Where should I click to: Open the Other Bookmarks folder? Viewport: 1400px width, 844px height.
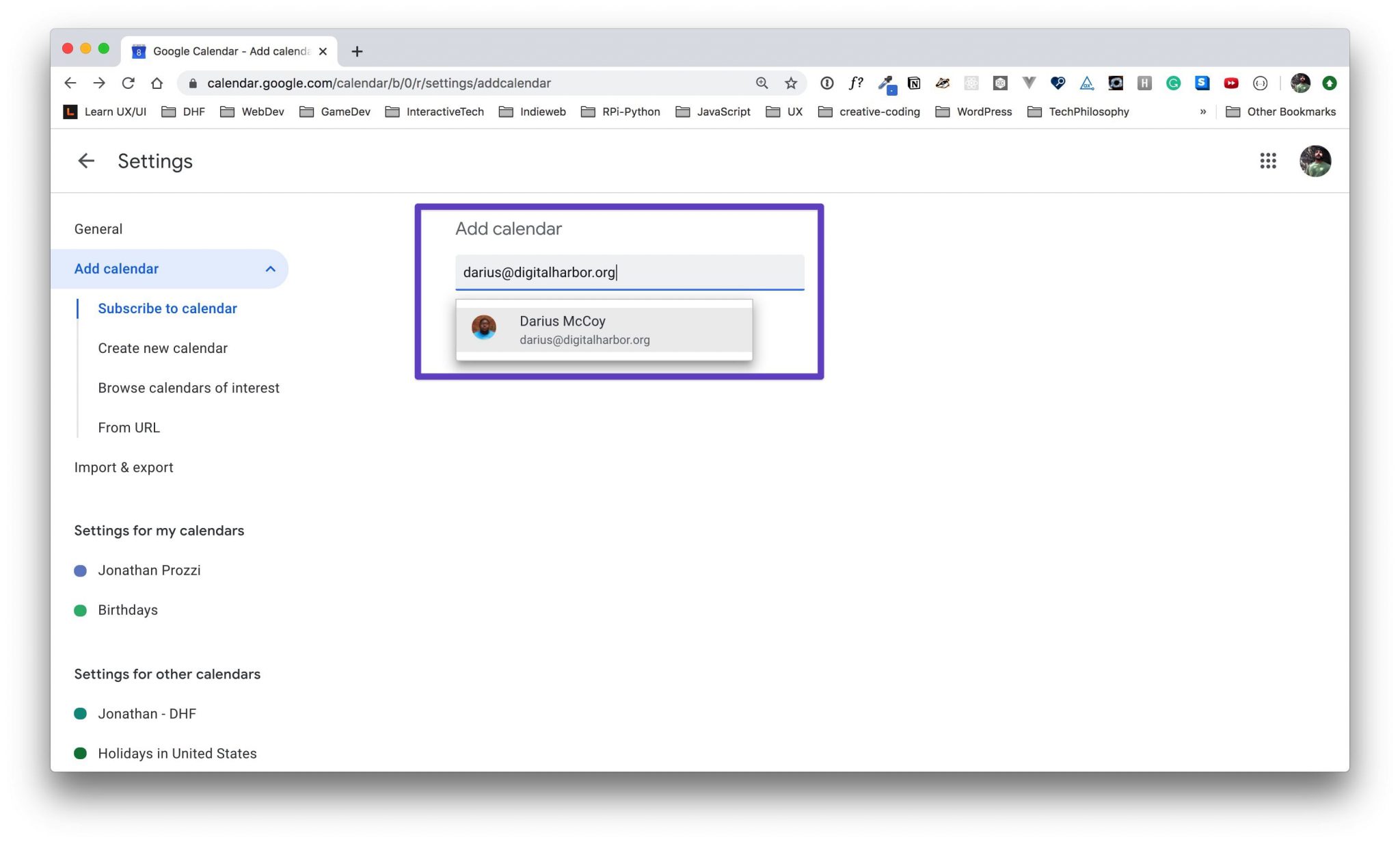click(x=1281, y=111)
